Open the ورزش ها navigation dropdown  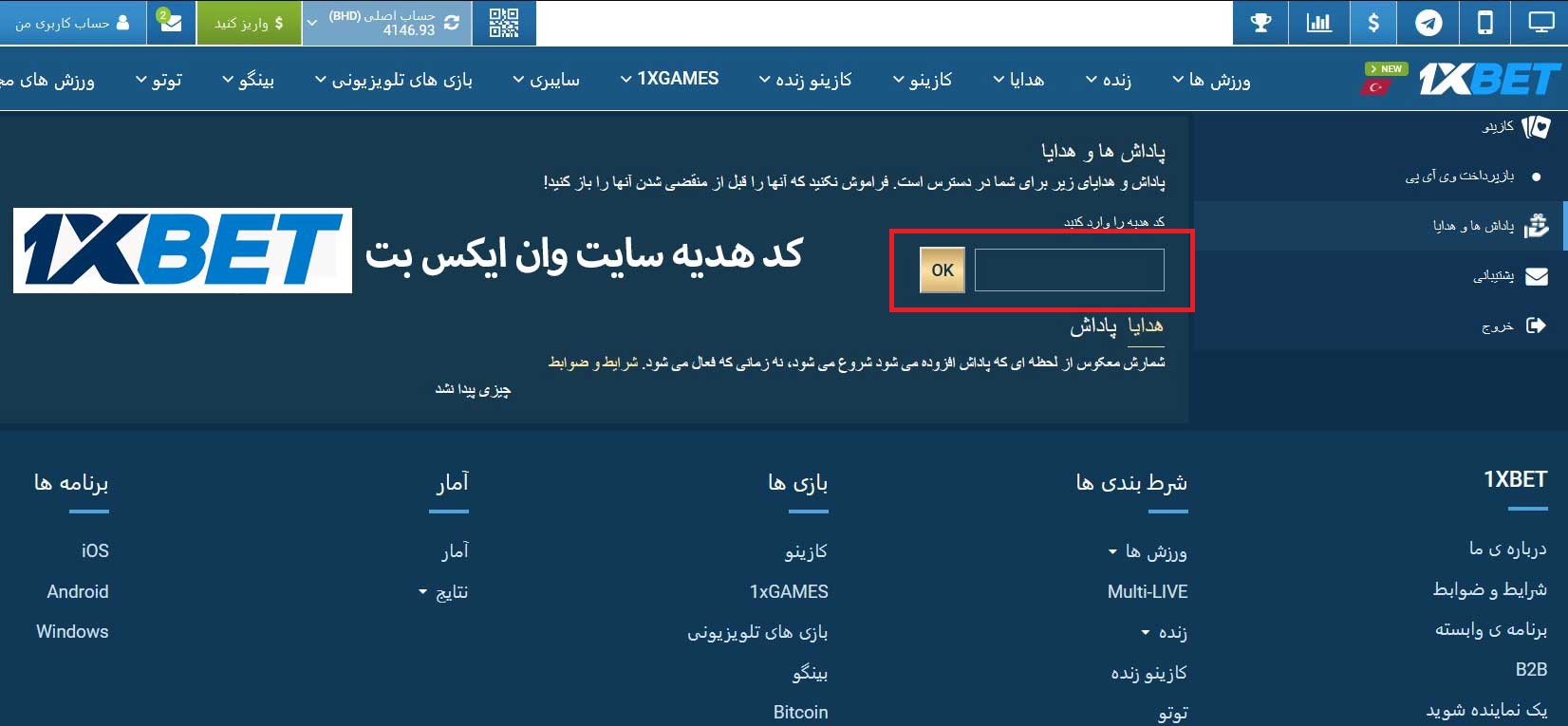pyautogui.click(x=1211, y=81)
